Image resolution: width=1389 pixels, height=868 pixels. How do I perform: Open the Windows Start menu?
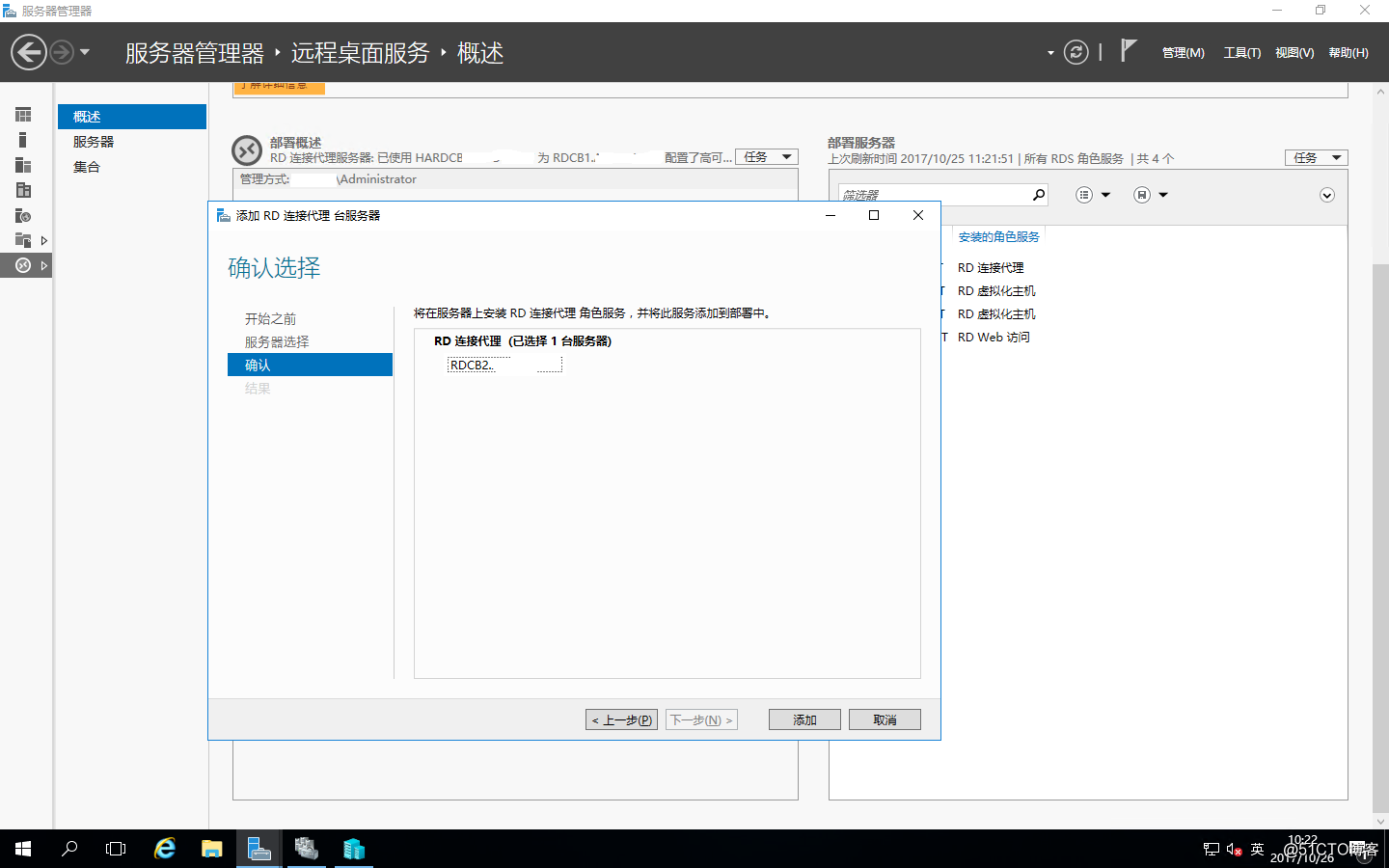coord(23,849)
